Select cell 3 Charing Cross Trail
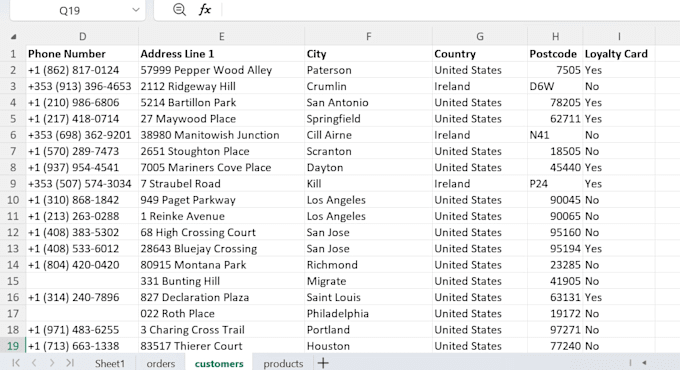The image size is (680, 370). pos(222,330)
